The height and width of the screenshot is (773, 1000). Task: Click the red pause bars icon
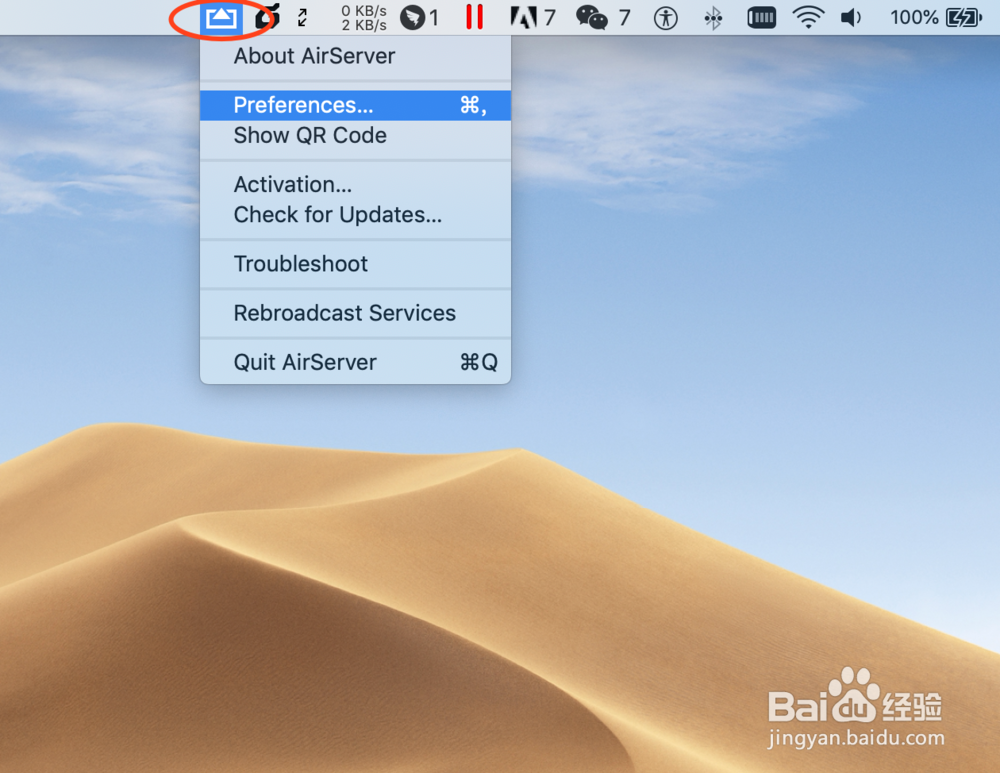tap(474, 17)
